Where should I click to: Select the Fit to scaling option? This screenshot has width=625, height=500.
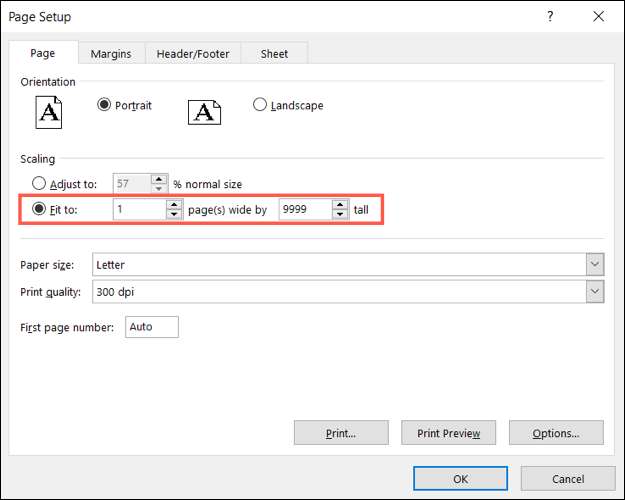click(x=40, y=210)
